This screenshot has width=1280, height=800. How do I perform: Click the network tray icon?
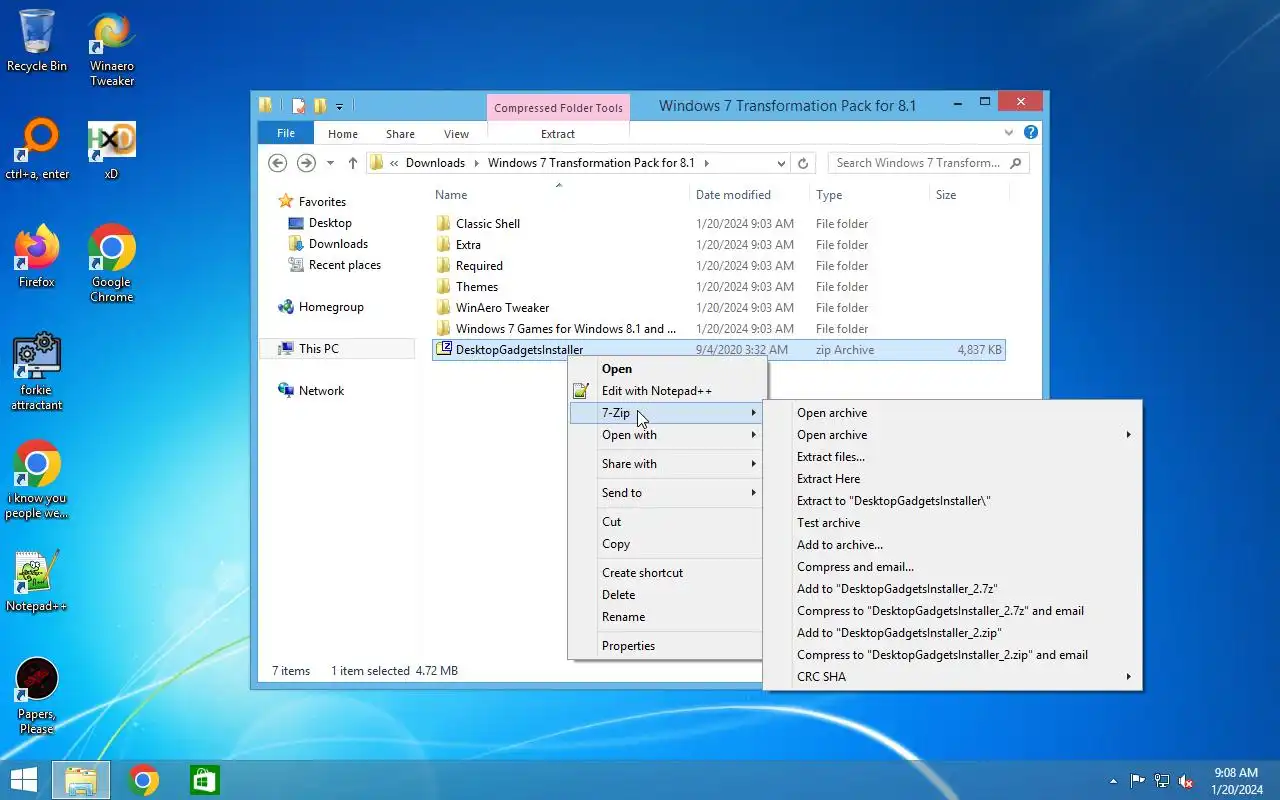coord(1162,781)
